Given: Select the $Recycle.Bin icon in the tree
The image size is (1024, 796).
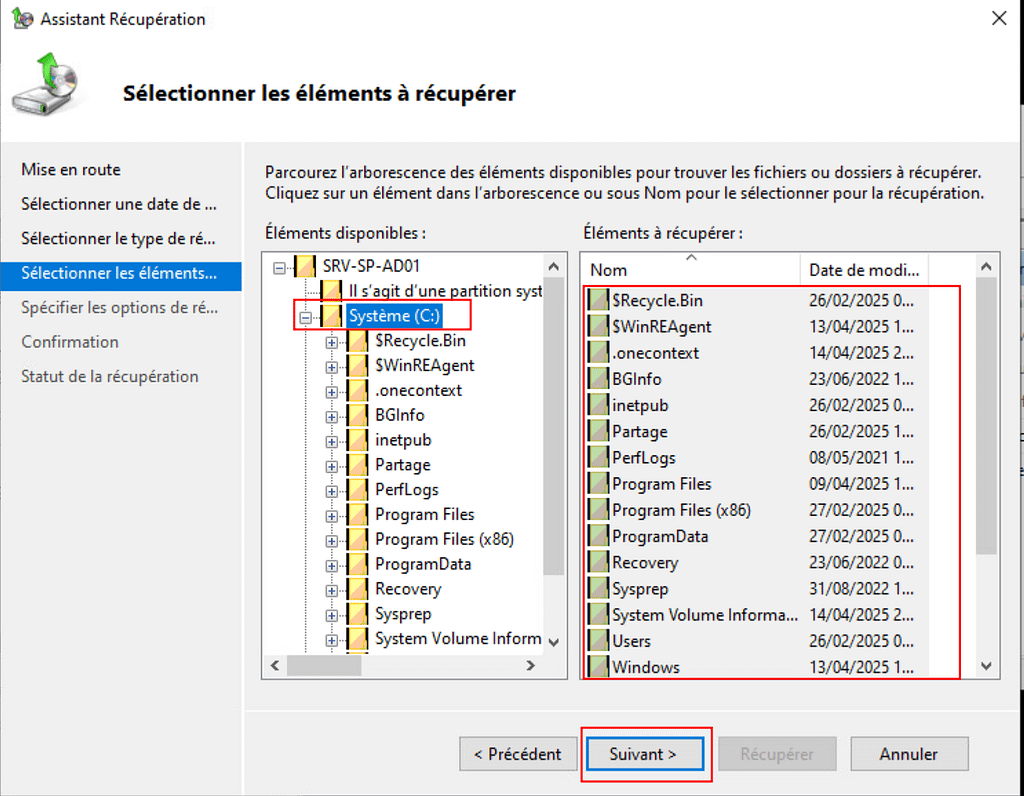Looking at the screenshot, I should (358, 341).
